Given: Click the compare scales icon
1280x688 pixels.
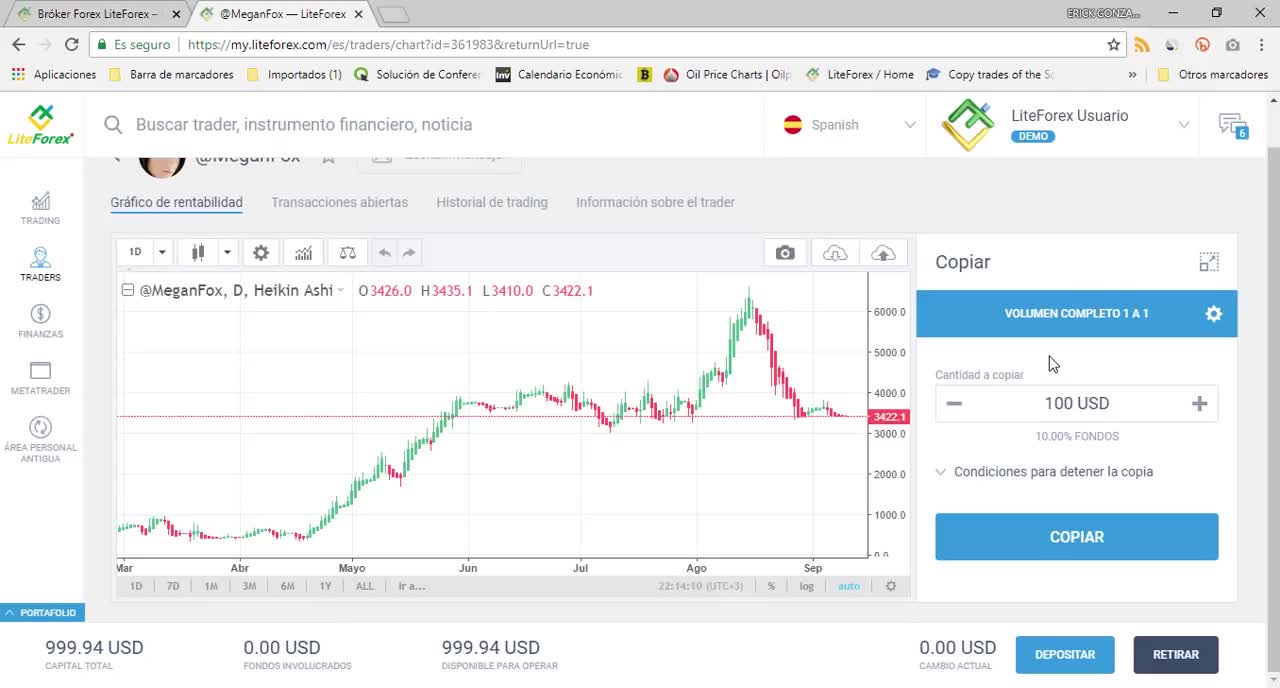Looking at the screenshot, I should point(347,253).
